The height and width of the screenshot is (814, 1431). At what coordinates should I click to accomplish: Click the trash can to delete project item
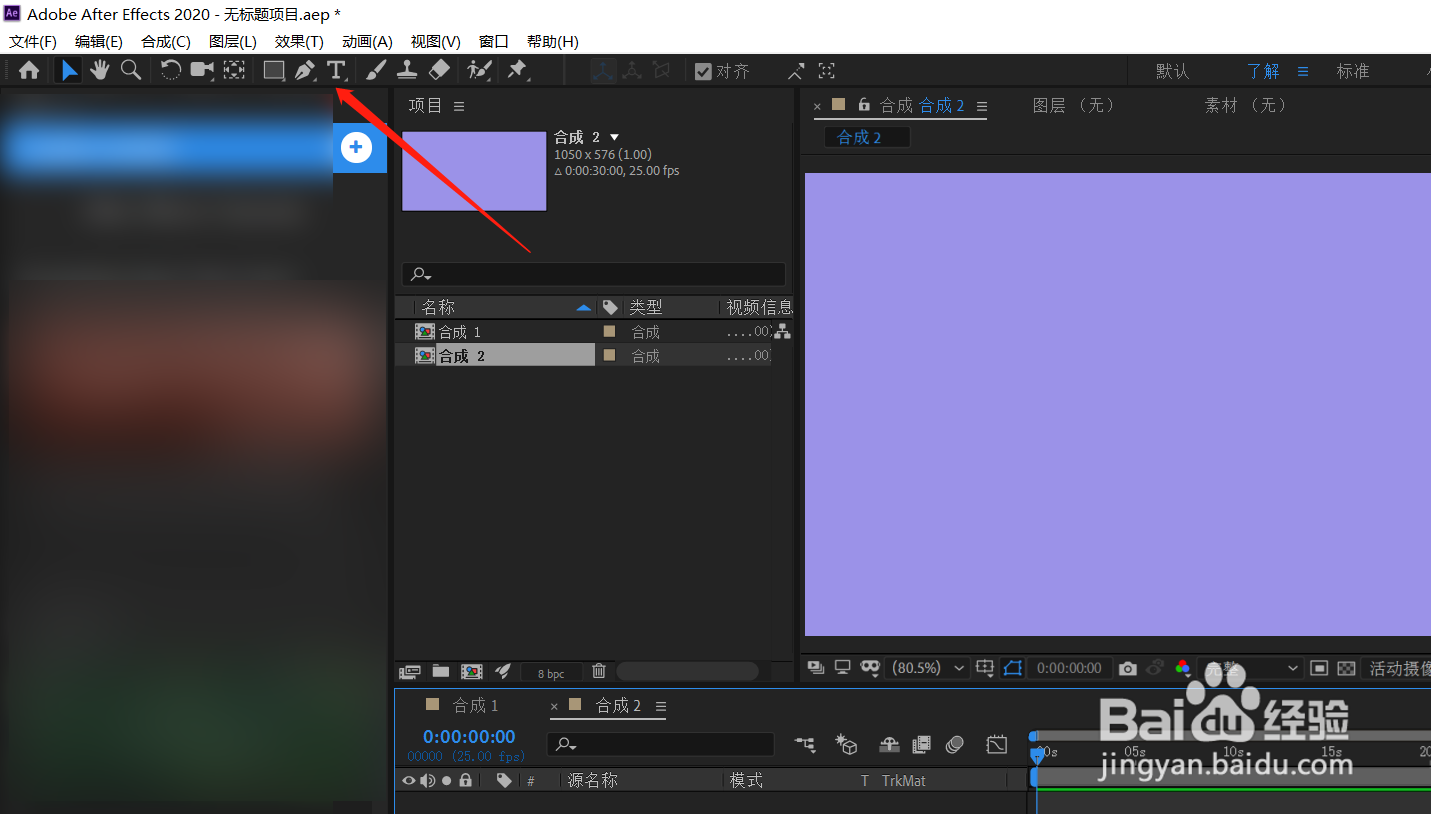pos(599,672)
